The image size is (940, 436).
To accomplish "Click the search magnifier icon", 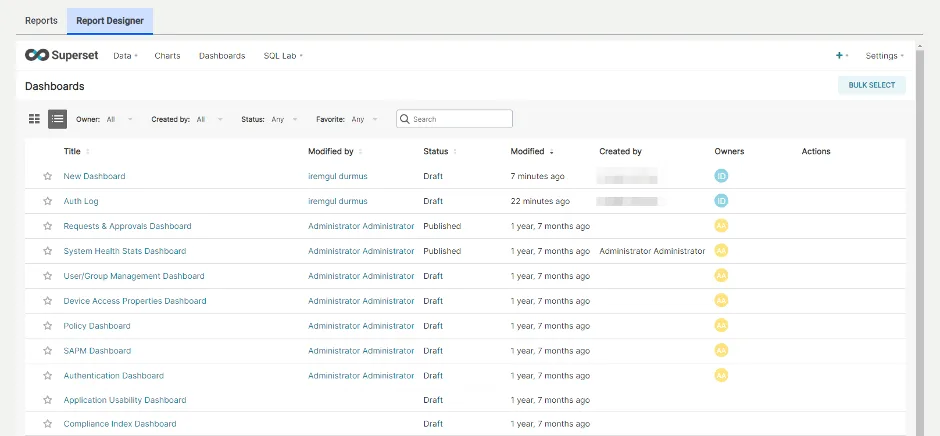I will pos(405,119).
